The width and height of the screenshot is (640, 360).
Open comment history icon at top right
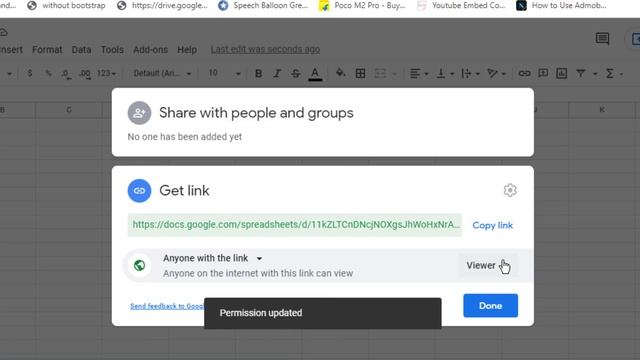click(602, 39)
